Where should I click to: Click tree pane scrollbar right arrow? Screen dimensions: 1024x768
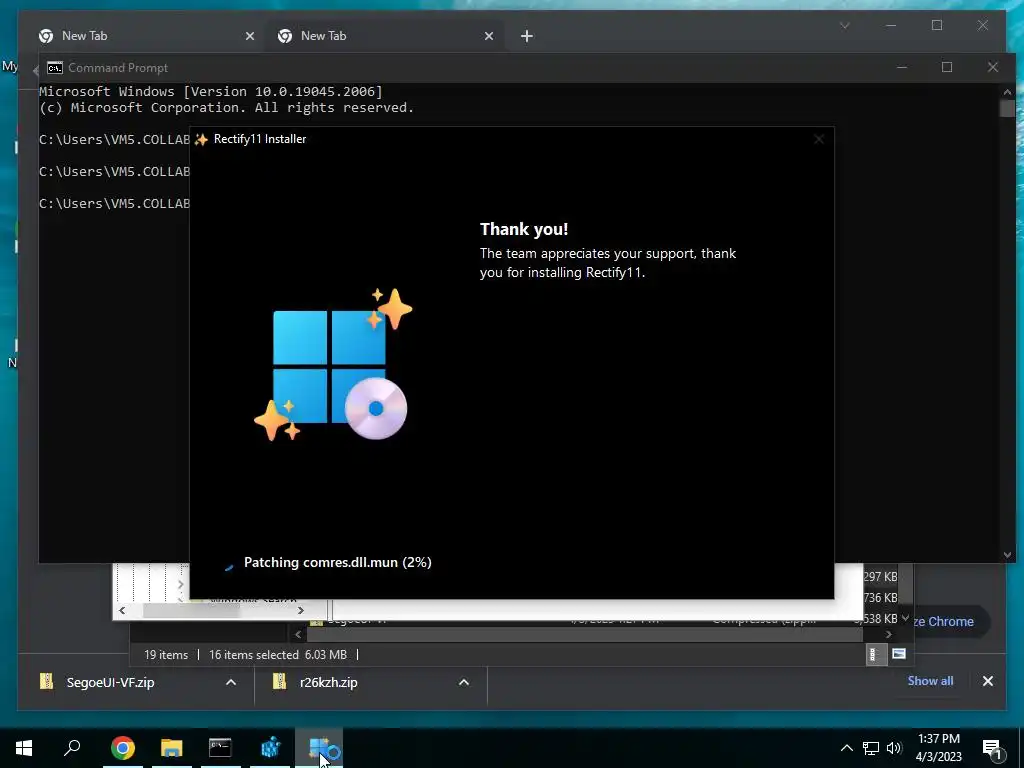pyautogui.click(x=300, y=611)
